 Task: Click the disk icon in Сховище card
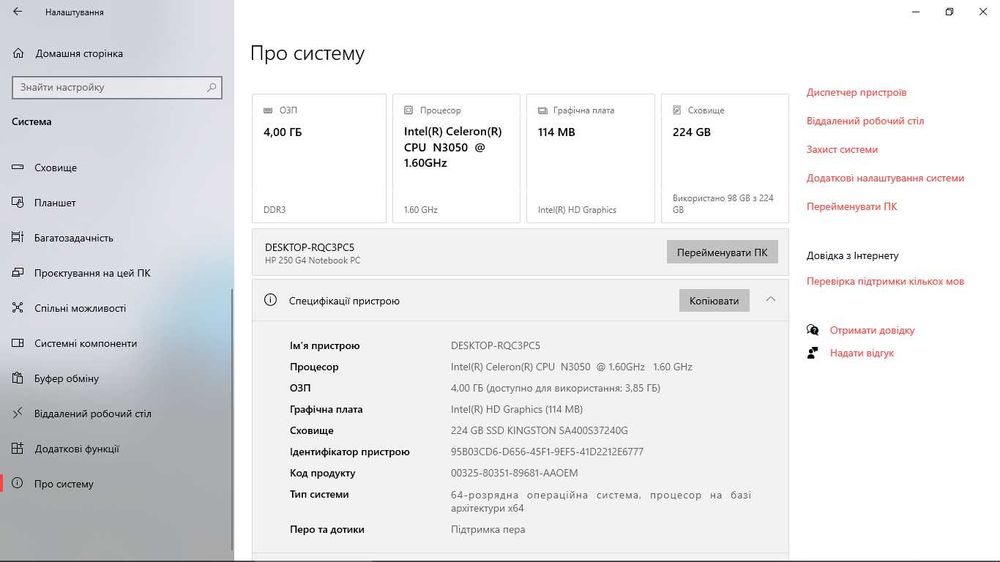(677, 110)
